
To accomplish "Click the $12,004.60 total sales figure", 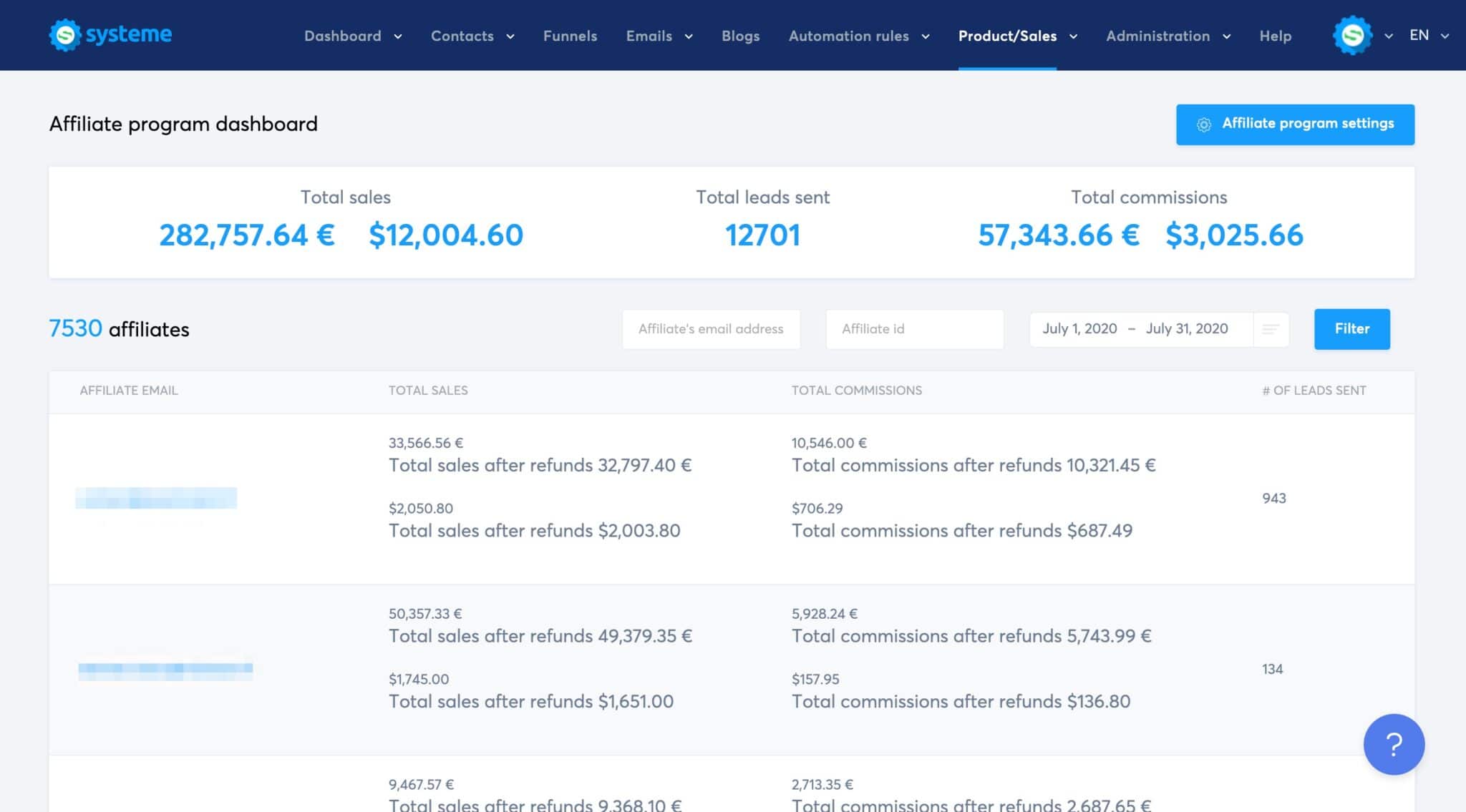I will tap(446, 235).
